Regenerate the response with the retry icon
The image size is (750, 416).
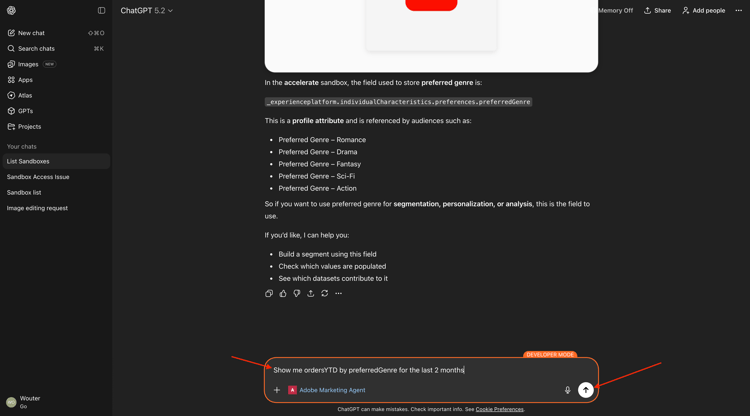tap(324, 294)
